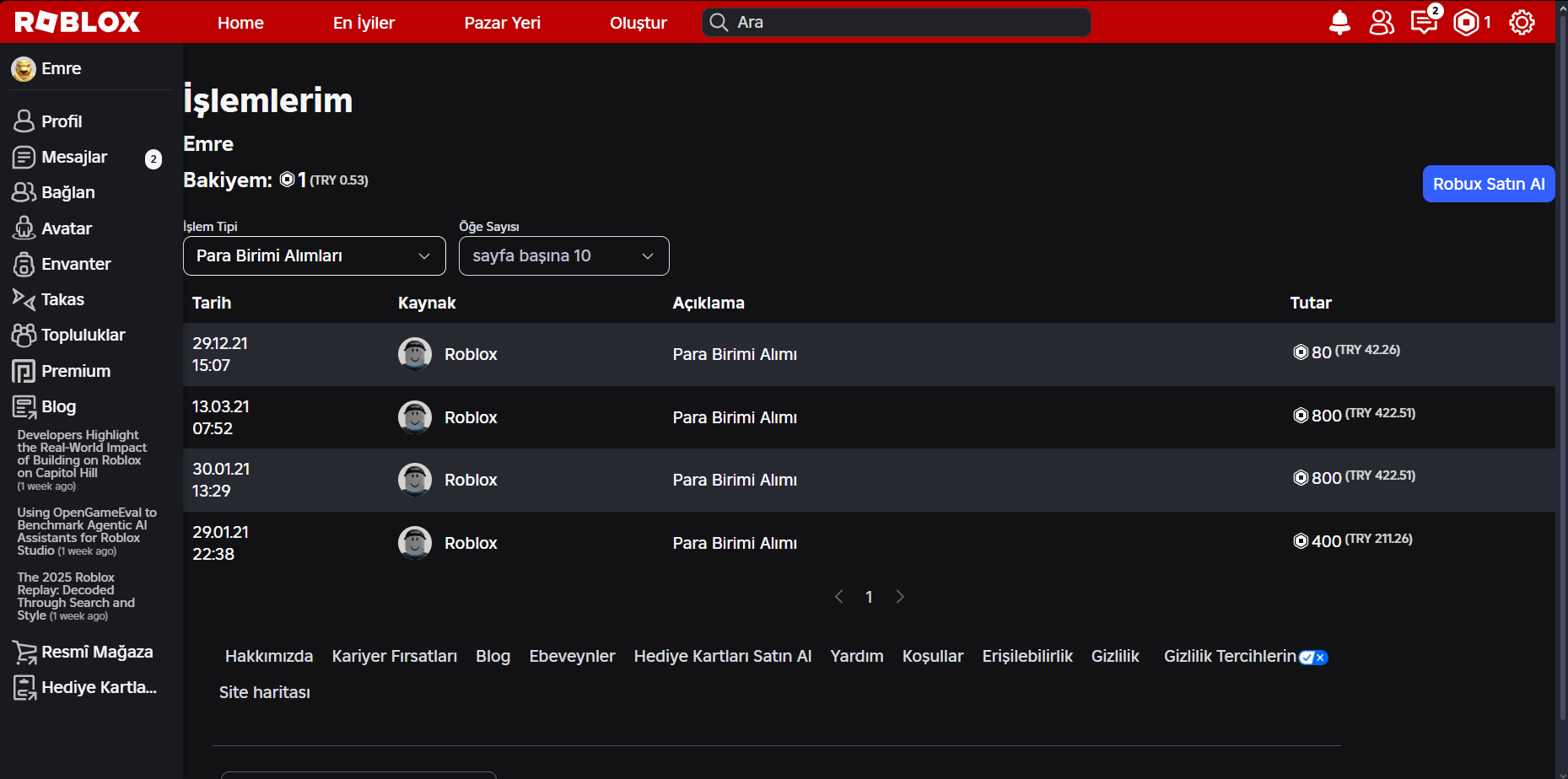
Task: Open the Erişilebilirlik footer link
Action: click(1027, 656)
